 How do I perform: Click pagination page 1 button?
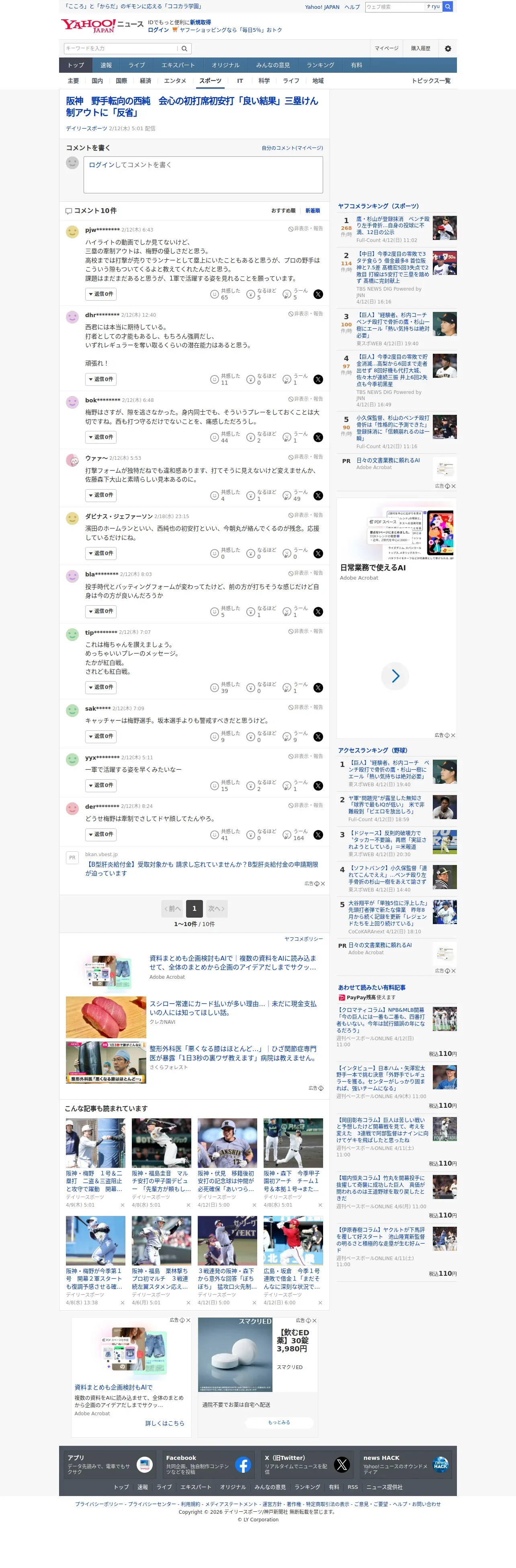pyautogui.click(x=195, y=909)
